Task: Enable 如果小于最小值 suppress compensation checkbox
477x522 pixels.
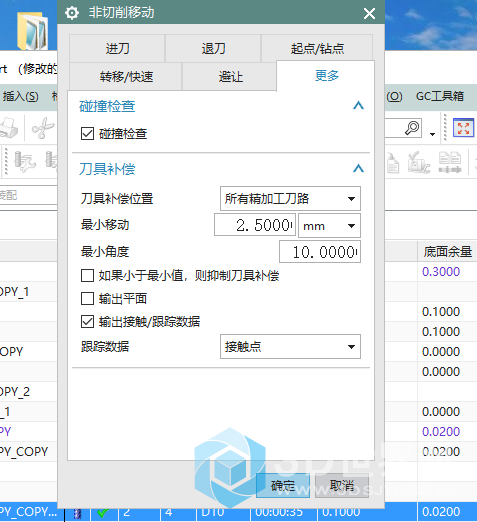Action: coord(87,276)
